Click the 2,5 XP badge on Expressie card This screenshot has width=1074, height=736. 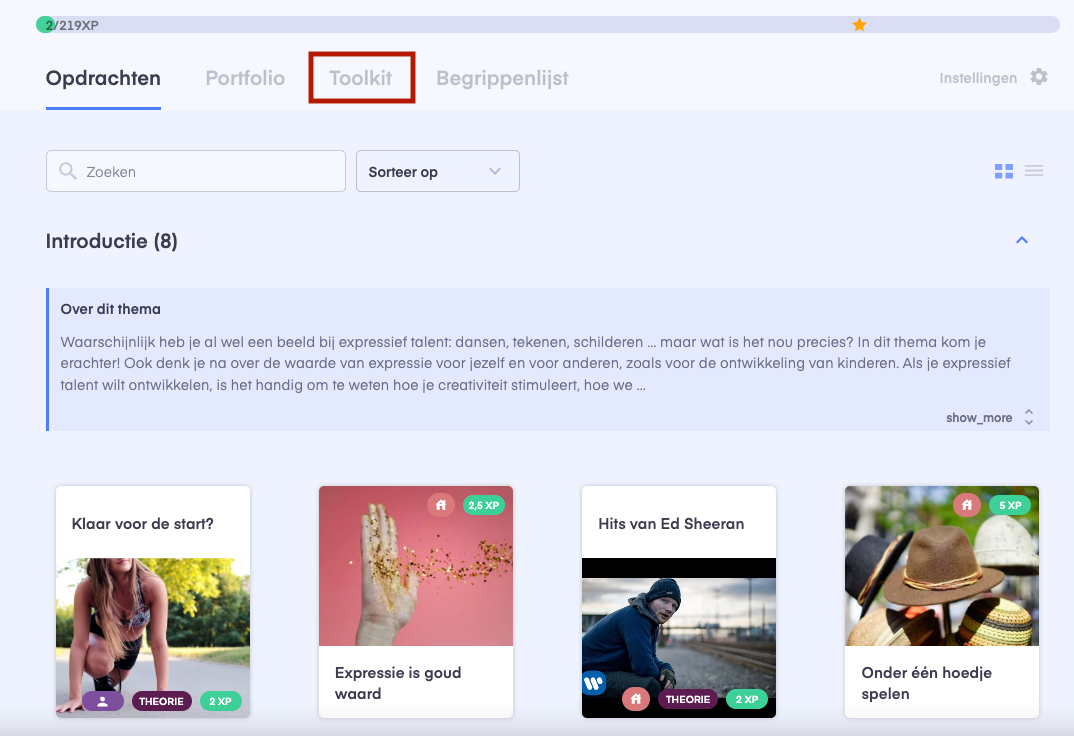click(484, 505)
